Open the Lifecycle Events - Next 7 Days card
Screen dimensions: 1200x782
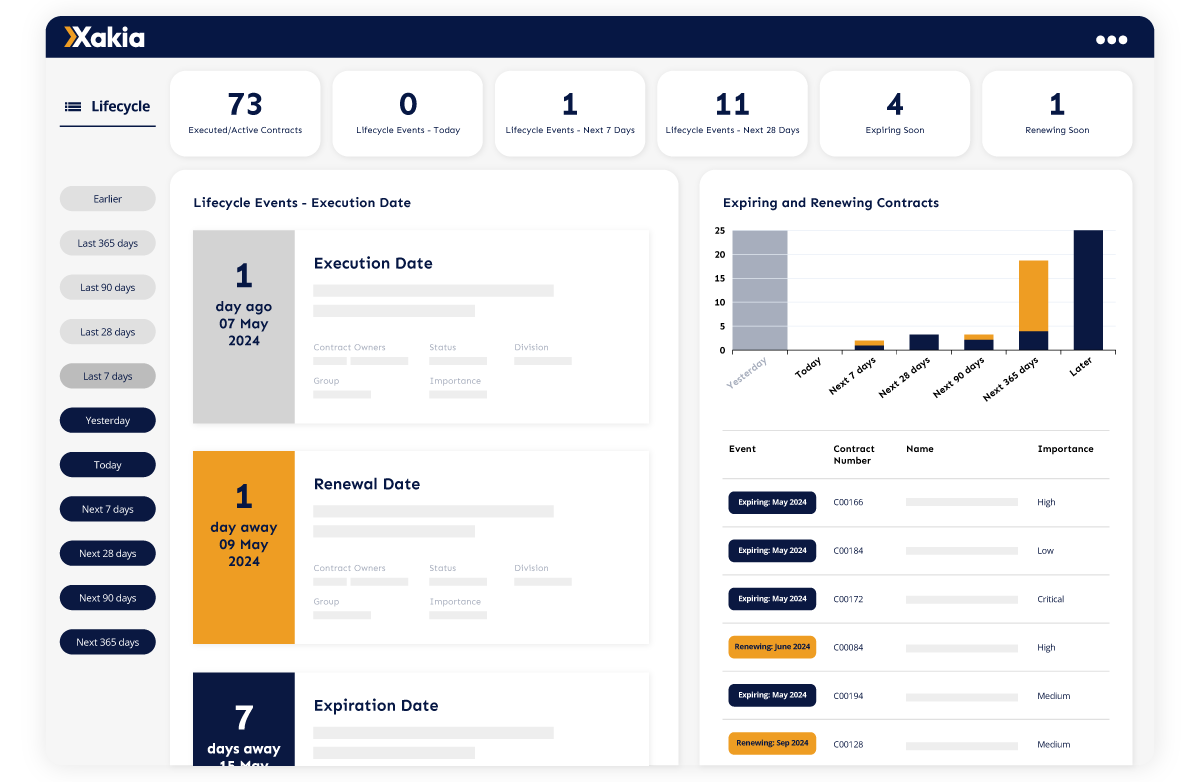tap(570, 113)
